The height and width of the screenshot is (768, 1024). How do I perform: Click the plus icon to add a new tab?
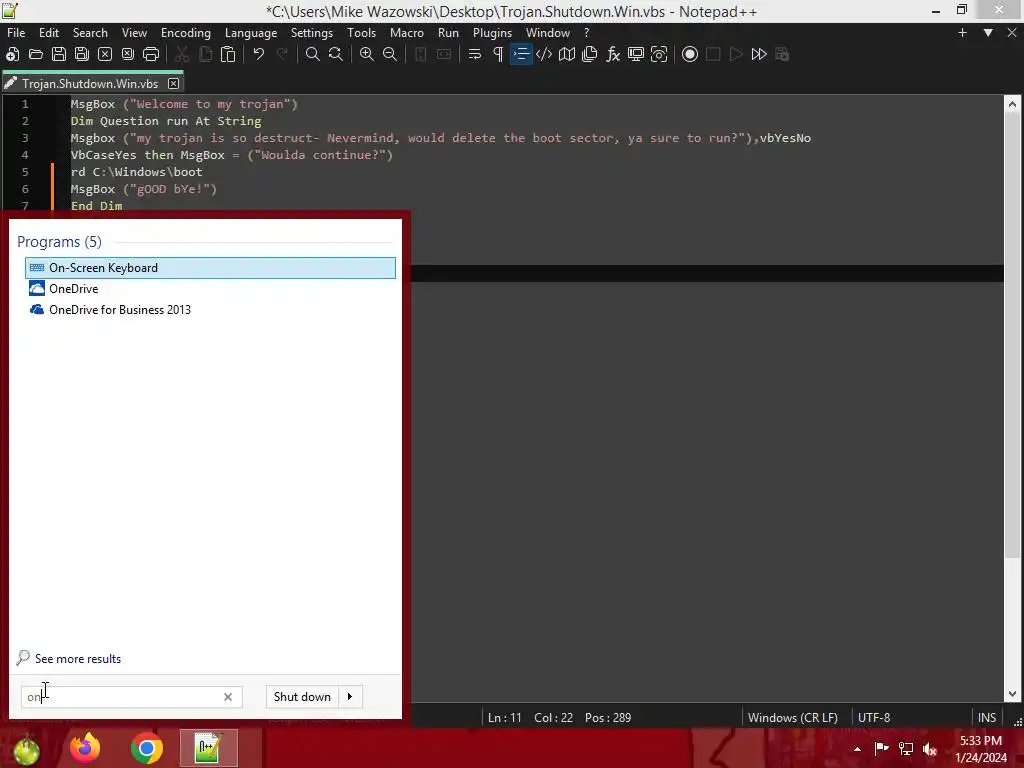962,33
